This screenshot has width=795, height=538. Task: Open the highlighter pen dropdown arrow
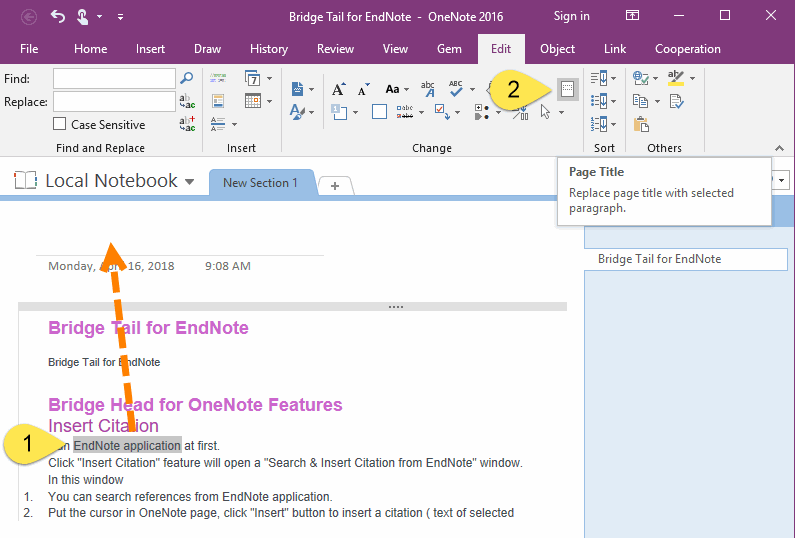click(x=693, y=79)
